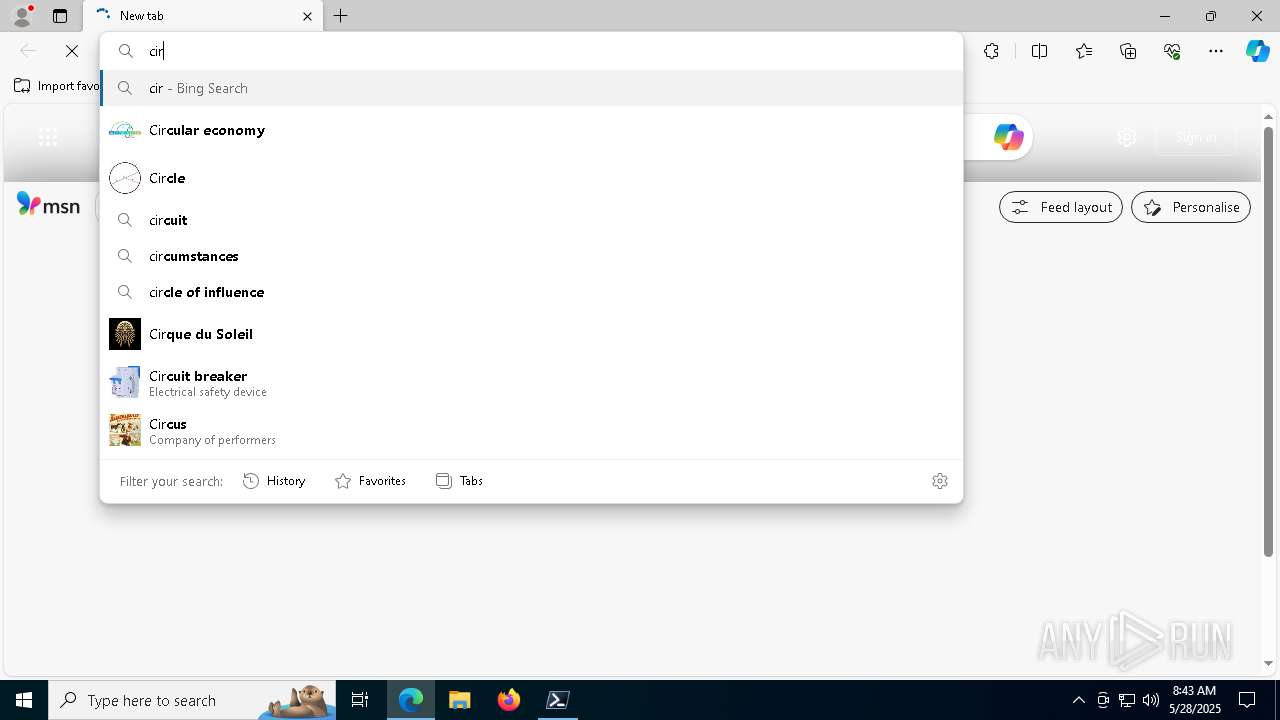
Task: Open the page settings gear icon
Action: (1127, 137)
